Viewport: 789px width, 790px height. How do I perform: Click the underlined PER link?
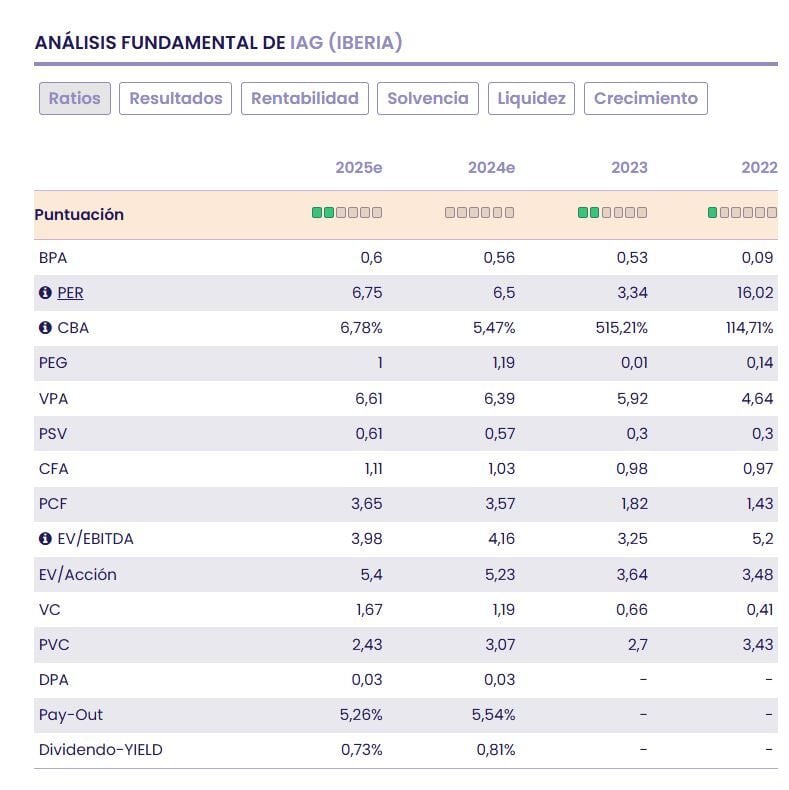[x=70, y=293]
